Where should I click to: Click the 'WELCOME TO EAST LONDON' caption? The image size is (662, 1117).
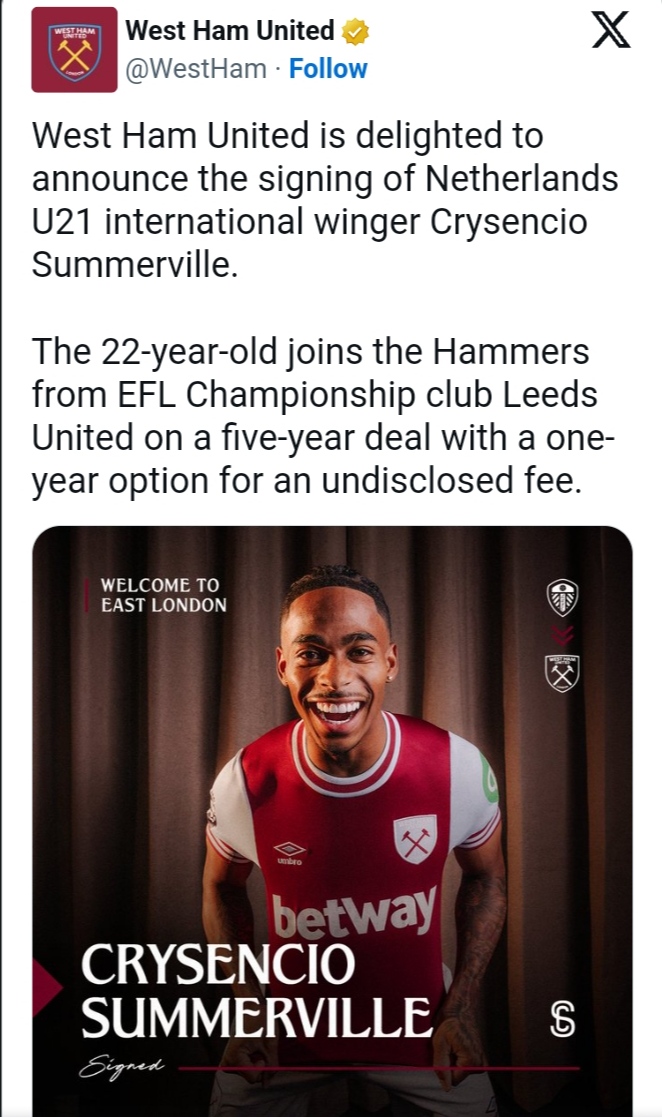tap(163, 595)
